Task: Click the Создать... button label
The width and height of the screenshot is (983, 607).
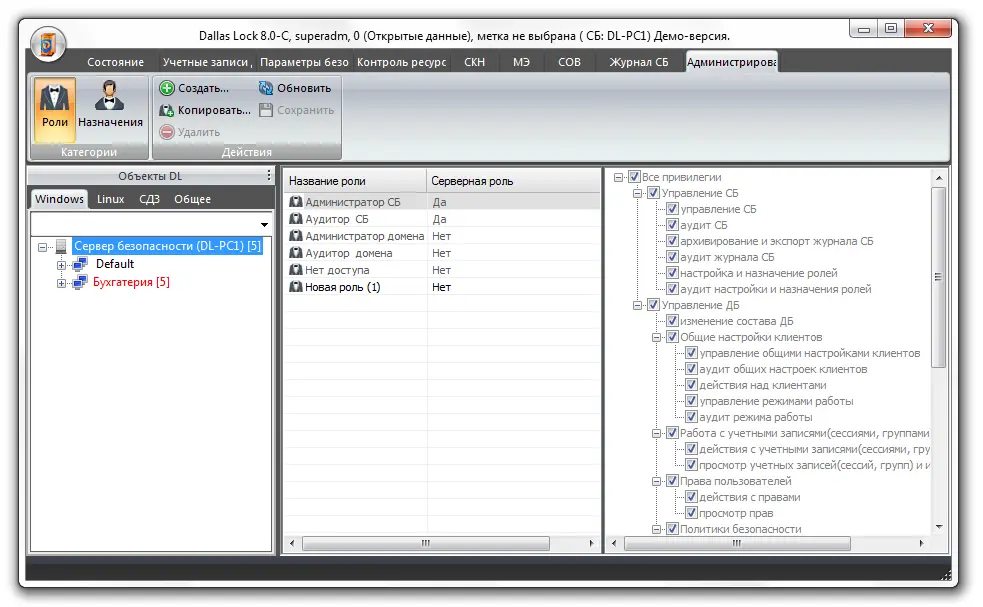Action: [x=203, y=88]
